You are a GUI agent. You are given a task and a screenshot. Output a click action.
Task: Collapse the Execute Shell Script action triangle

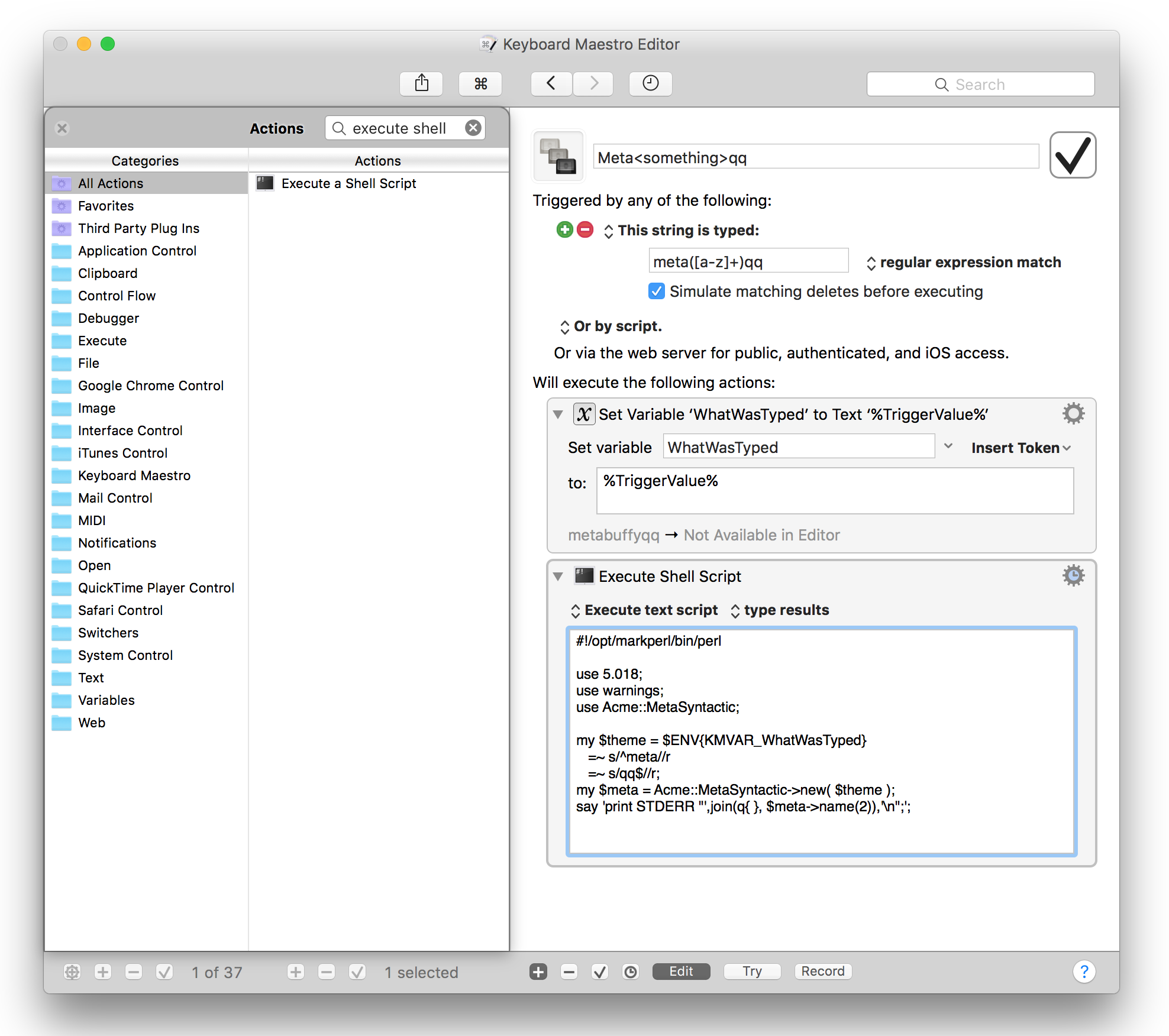pos(558,576)
